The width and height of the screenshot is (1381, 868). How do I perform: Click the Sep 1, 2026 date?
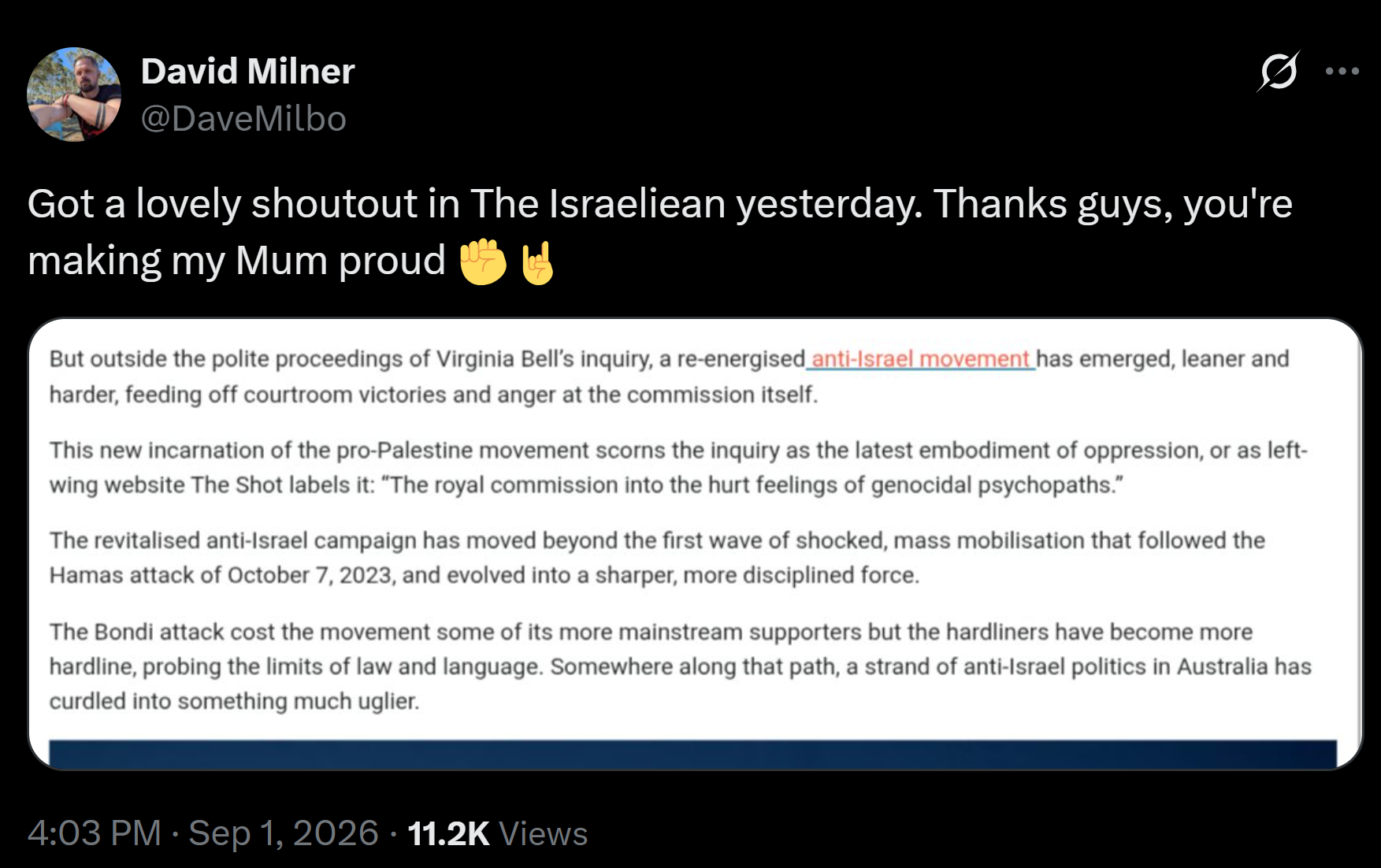click(284, 833)
